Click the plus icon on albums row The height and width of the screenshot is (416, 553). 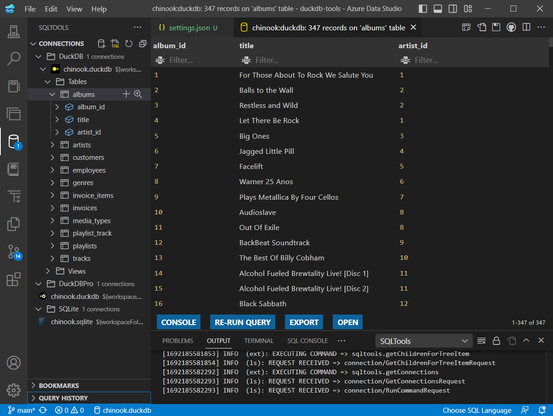(x=126, y=94)
